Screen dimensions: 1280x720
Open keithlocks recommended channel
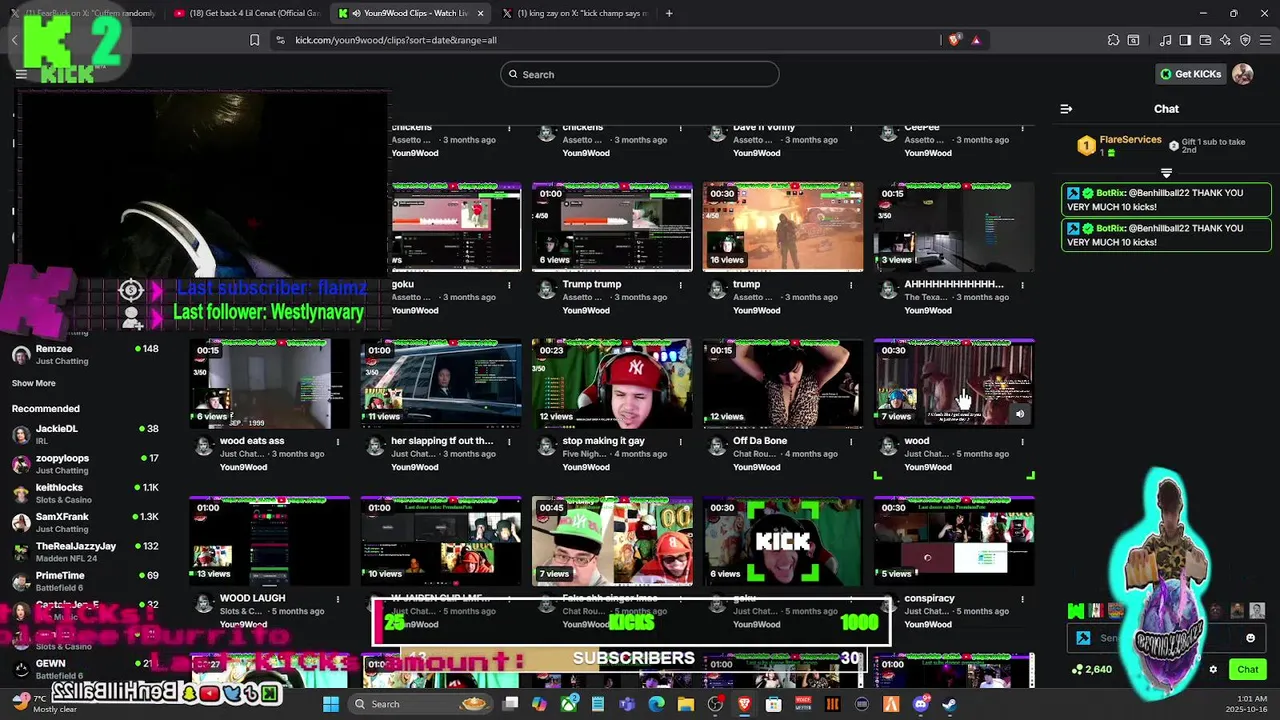pos(85,493)
